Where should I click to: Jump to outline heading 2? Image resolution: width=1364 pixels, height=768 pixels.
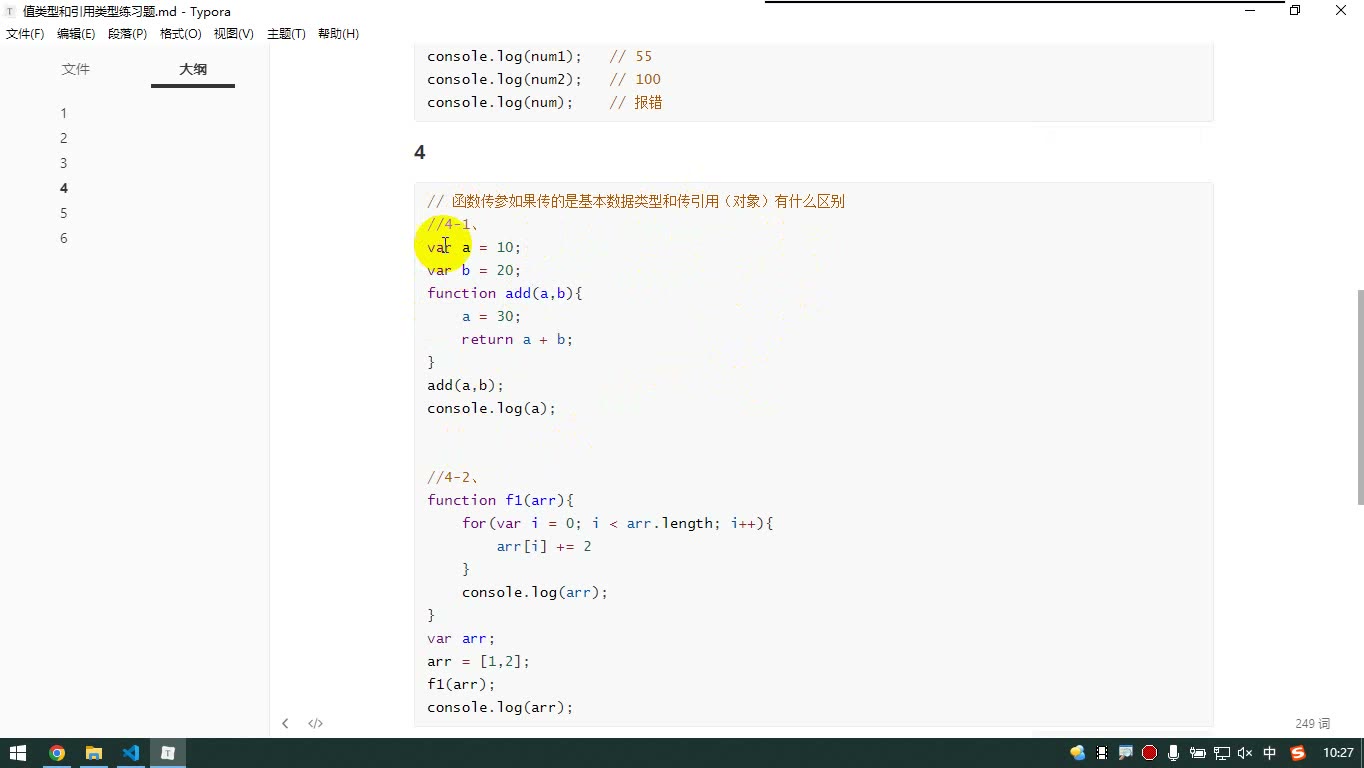(64, 138)
